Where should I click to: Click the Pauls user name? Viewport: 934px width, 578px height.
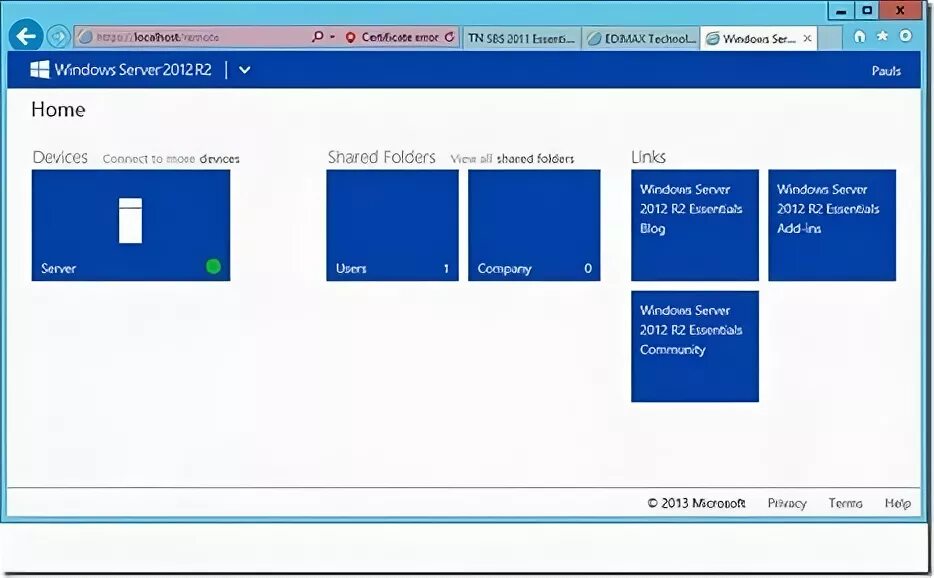click(886, 70)
